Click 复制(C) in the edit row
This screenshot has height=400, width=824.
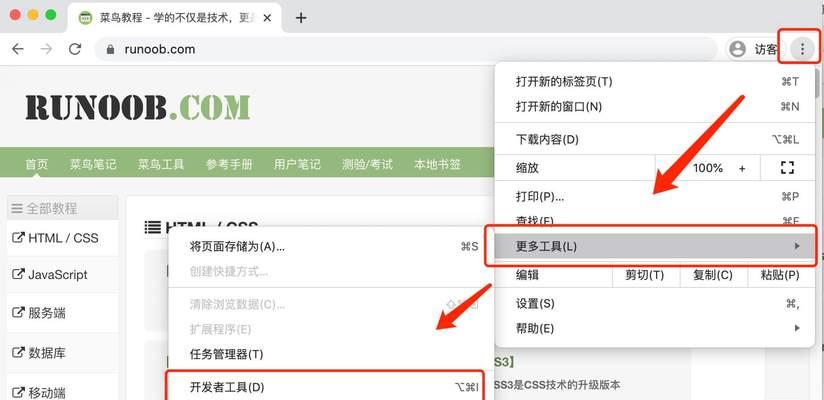click(x=713, y=275)
